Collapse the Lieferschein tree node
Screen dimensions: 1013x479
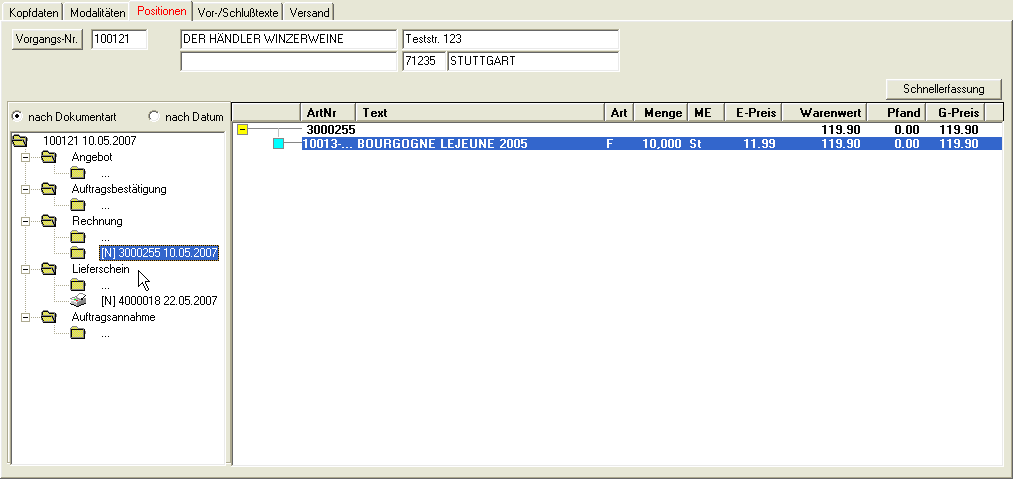[x=24, y=269]
